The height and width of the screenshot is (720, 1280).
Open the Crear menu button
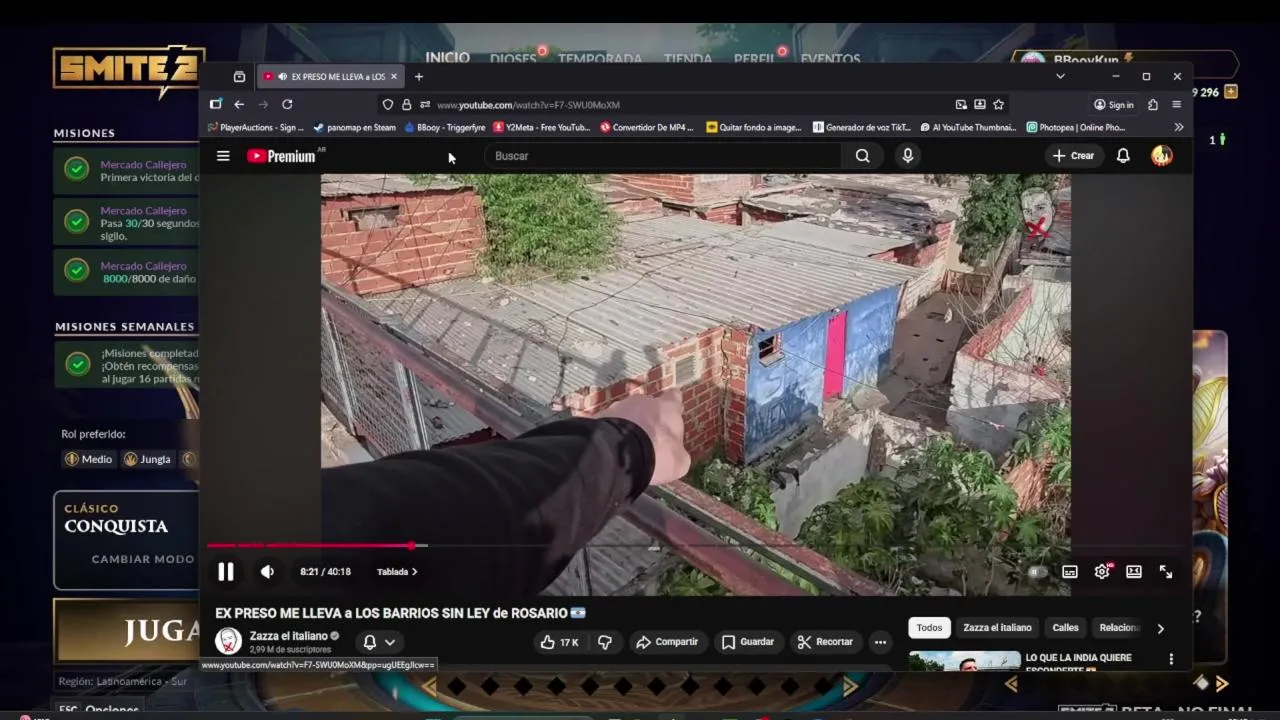1073,156
